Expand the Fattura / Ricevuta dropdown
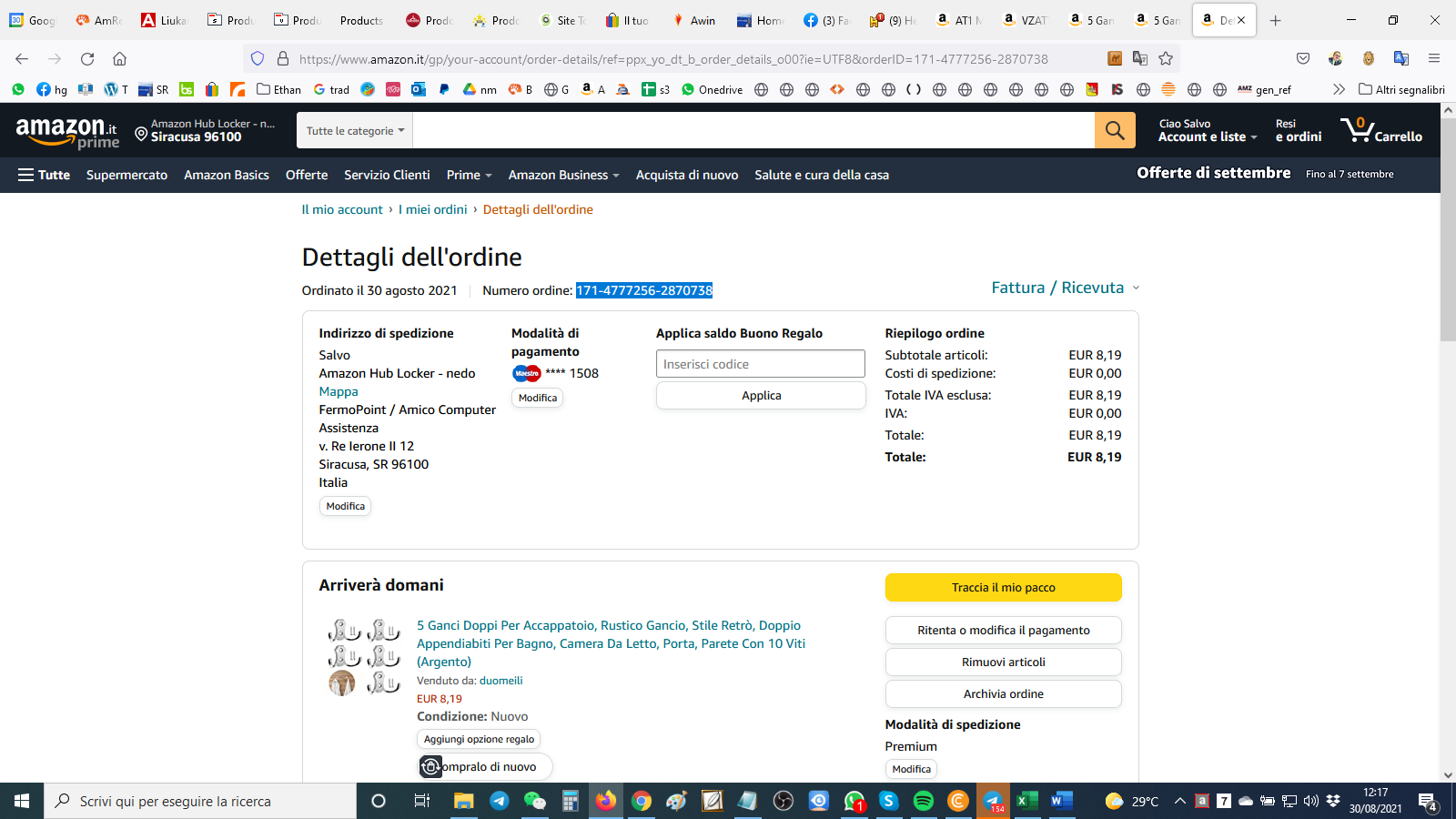 [1065, 288]
